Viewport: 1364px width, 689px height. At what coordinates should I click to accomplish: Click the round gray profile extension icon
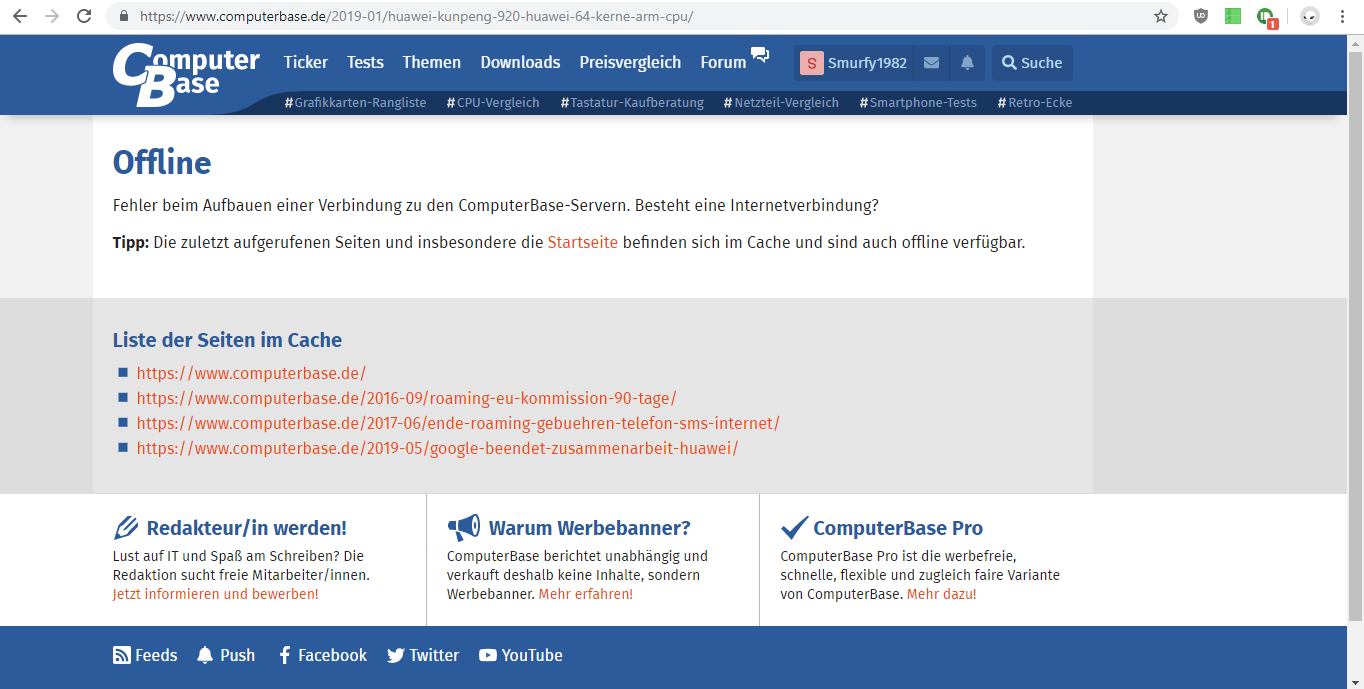[1308, 16]
